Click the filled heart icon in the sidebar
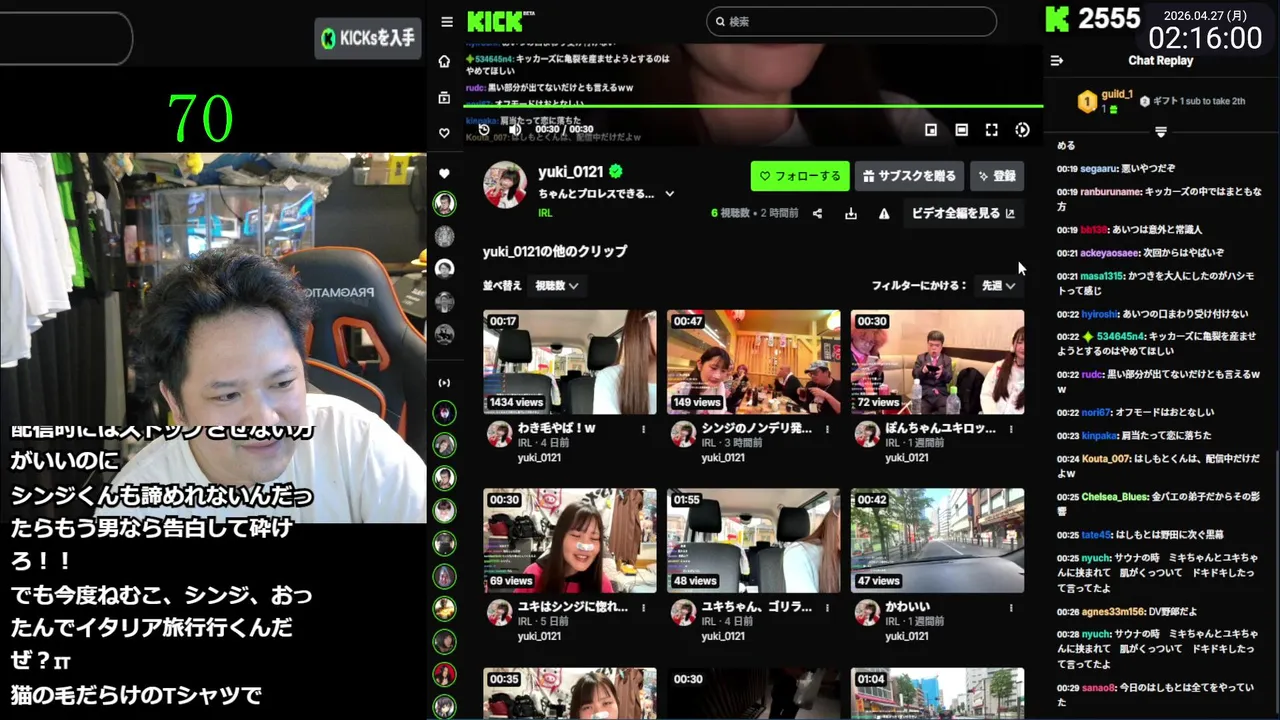 [444, 174]
